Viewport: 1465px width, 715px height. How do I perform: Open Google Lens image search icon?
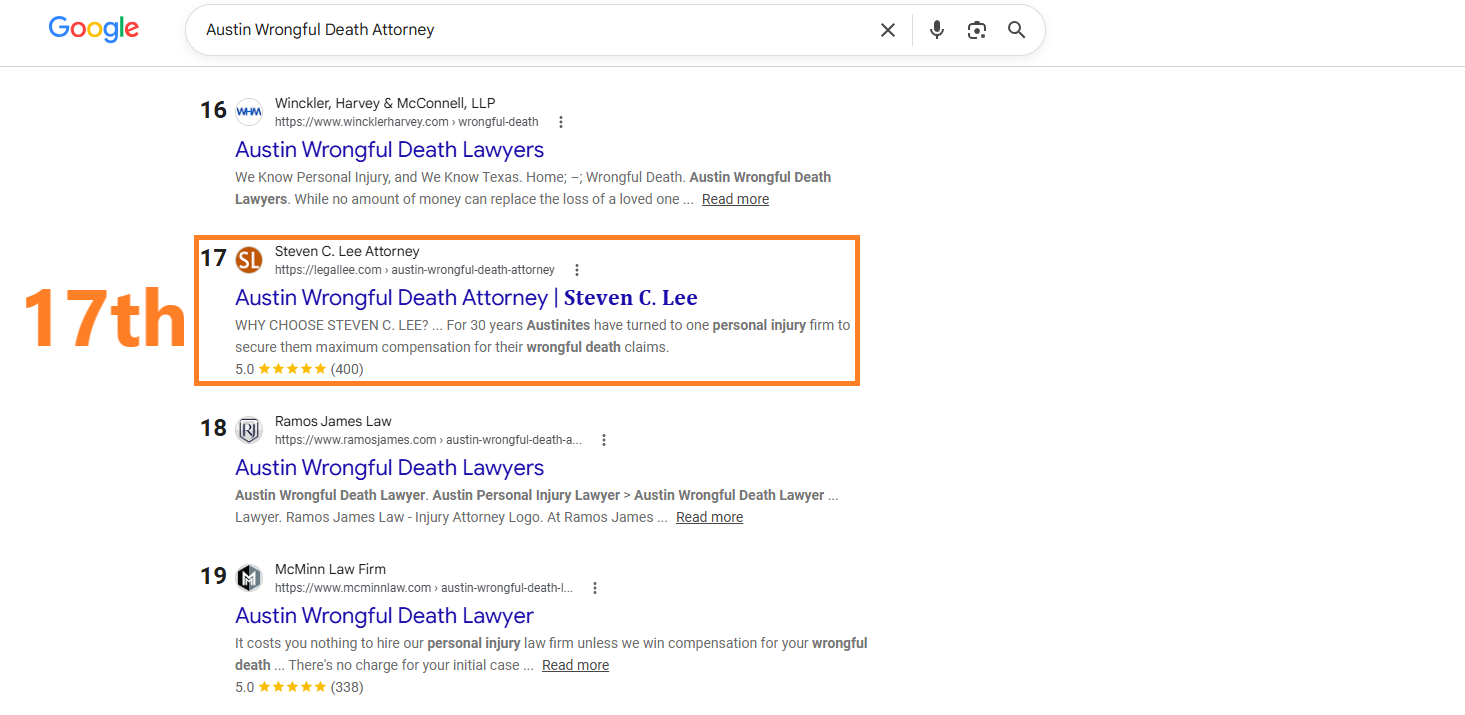coord(977,30)
